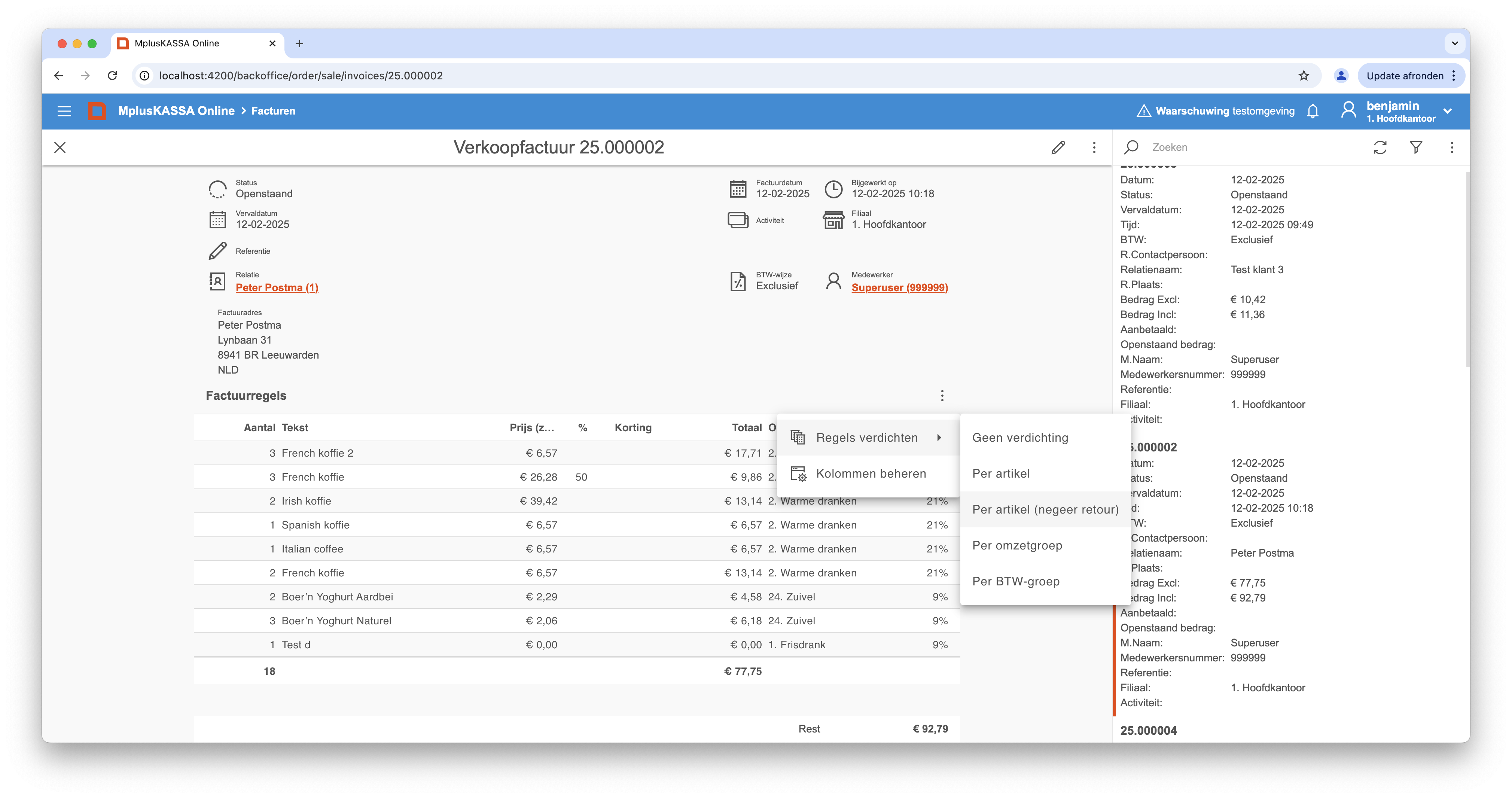Refresh the invoice list

[x=1380, y=147]
